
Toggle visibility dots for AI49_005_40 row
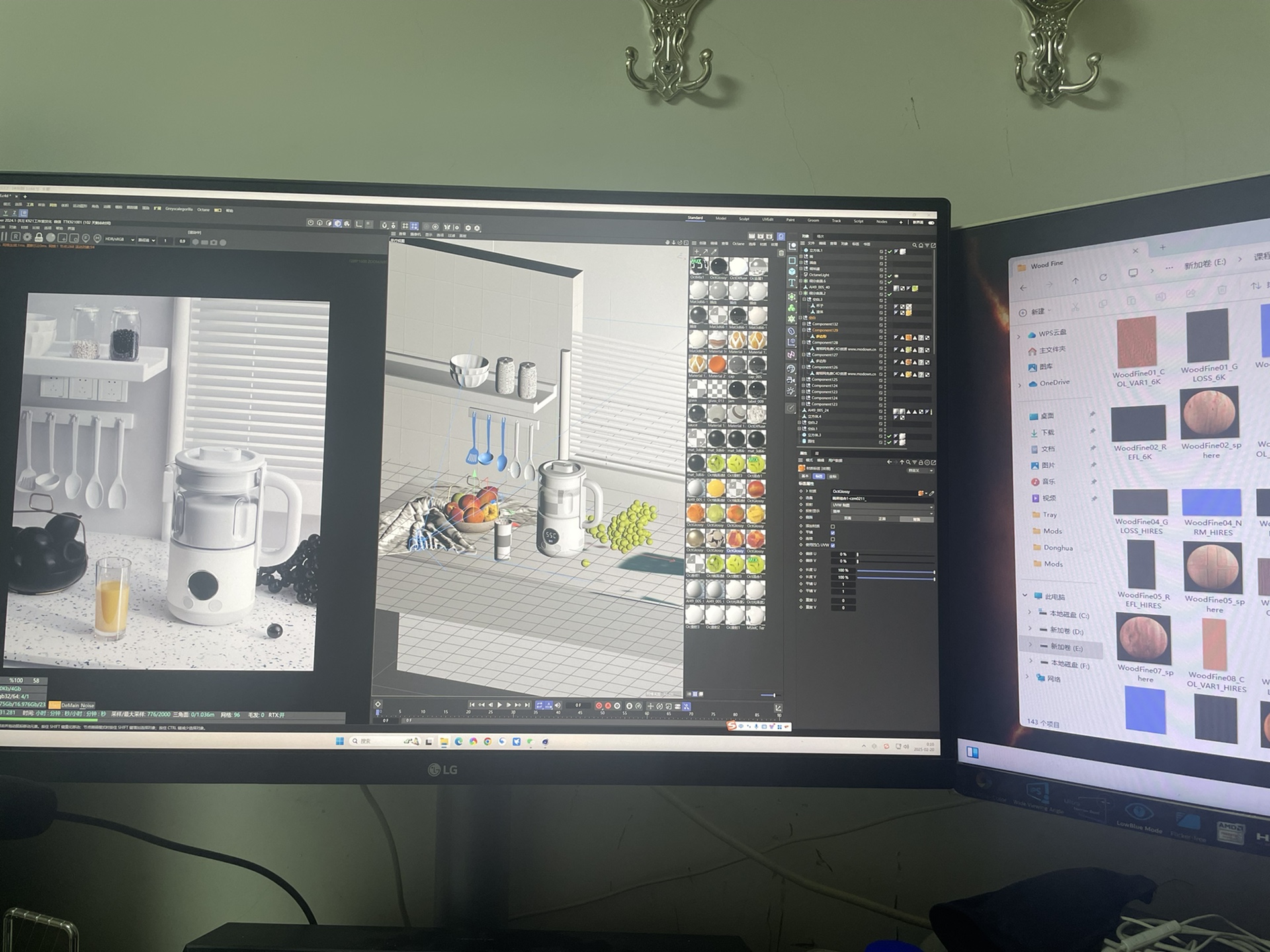pos(885,288)
